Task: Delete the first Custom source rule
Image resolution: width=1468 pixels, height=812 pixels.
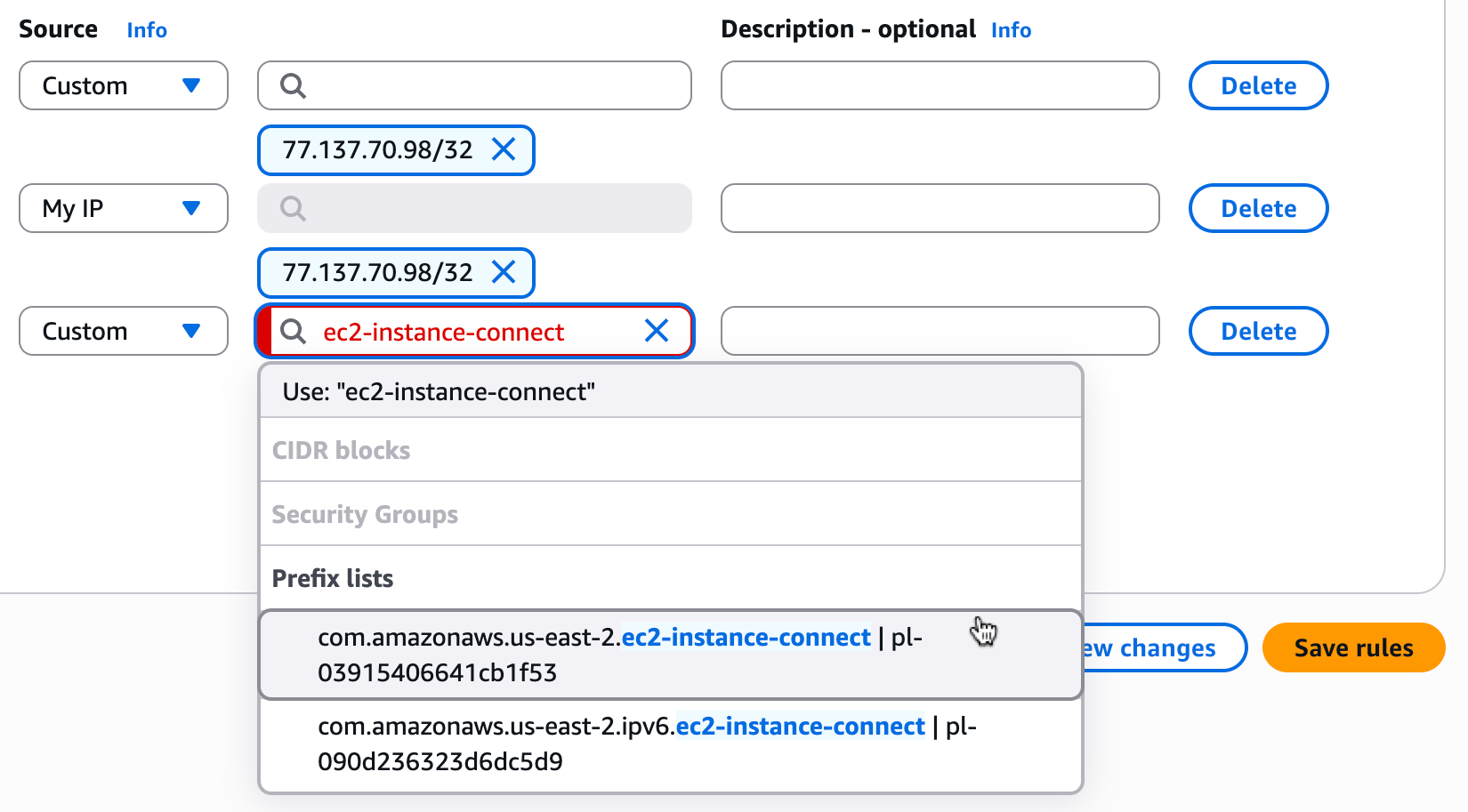Action: pos(1258,85)
